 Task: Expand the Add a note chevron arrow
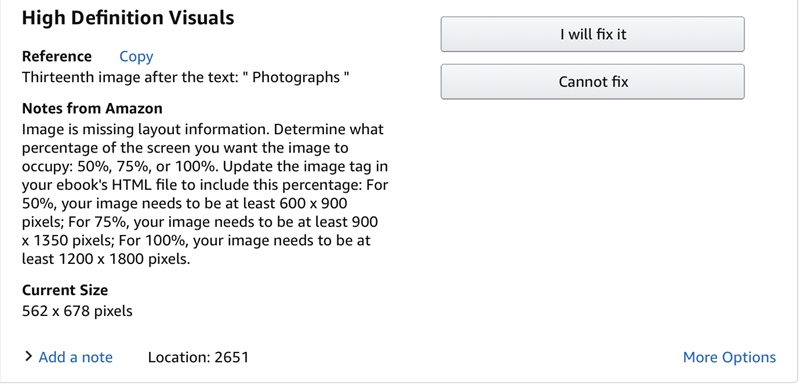[x=29, y=356]
